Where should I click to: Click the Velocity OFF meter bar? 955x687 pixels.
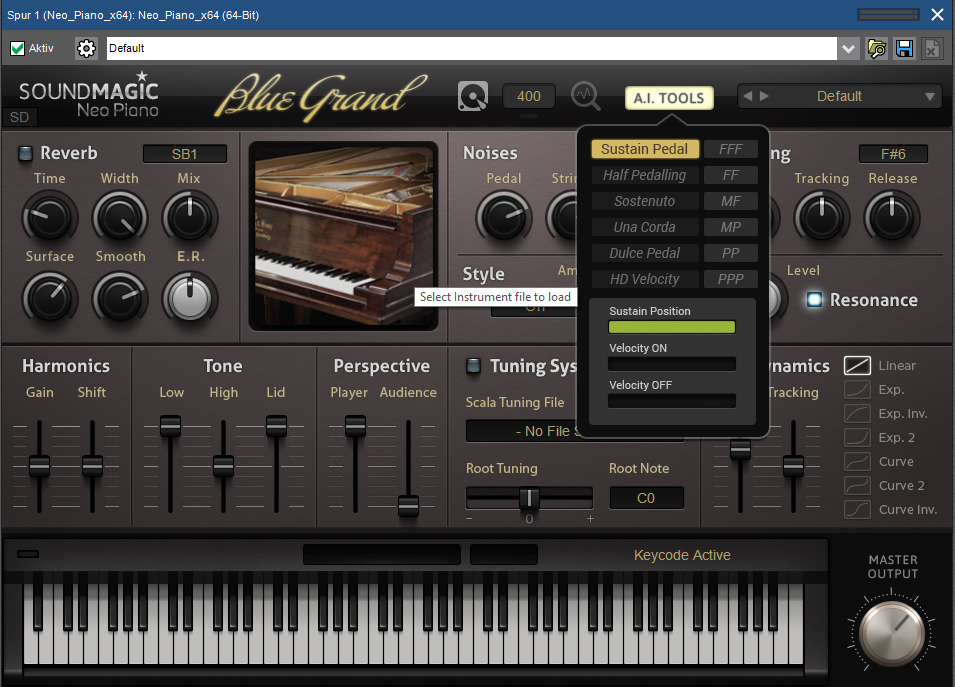[x=672, y=401]
